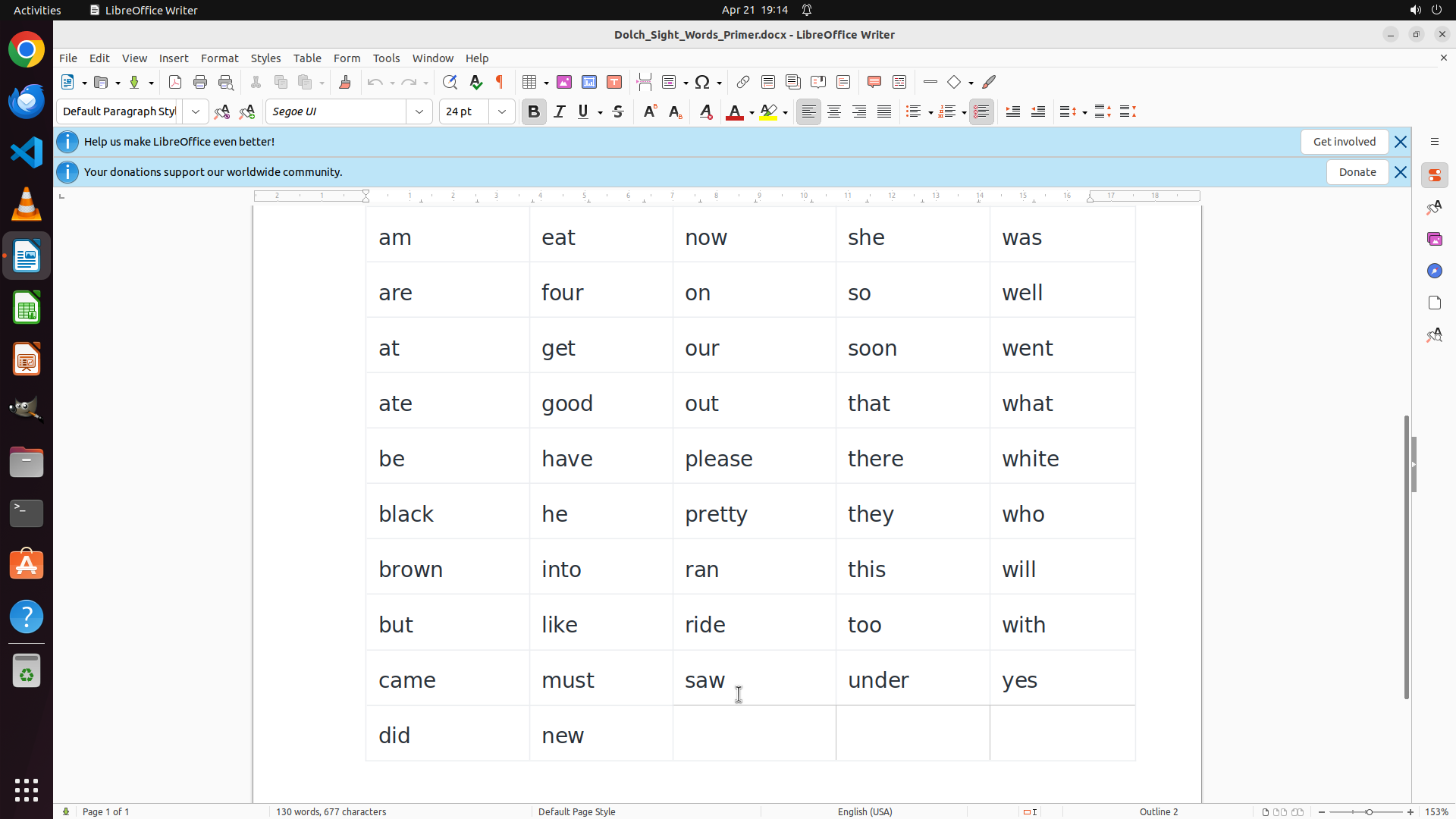The height and width of the screenshot is (819, 1456).
Task: Click the Get involved button
Action: click(1344, 142)
